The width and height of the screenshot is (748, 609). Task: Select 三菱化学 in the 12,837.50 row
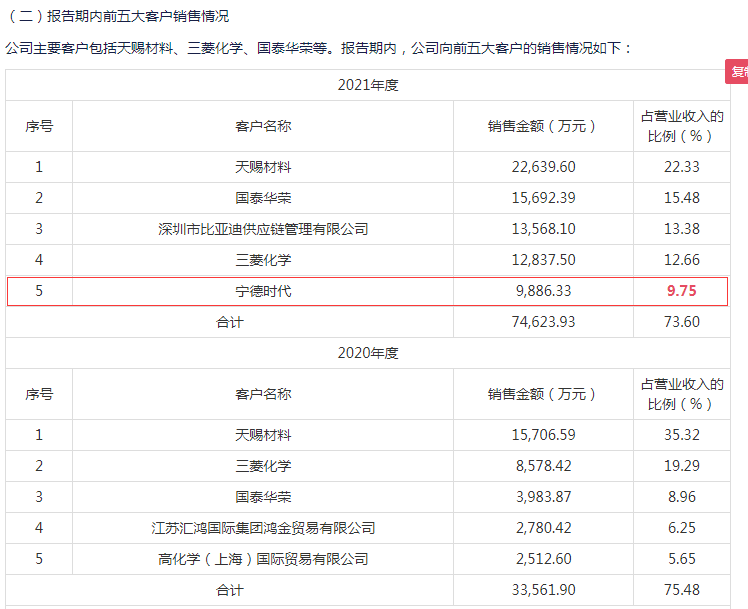(263, 260)
